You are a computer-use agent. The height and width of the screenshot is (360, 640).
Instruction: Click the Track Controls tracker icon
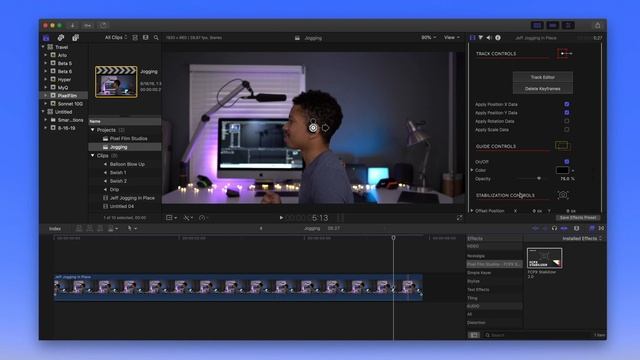pos(565,53)
